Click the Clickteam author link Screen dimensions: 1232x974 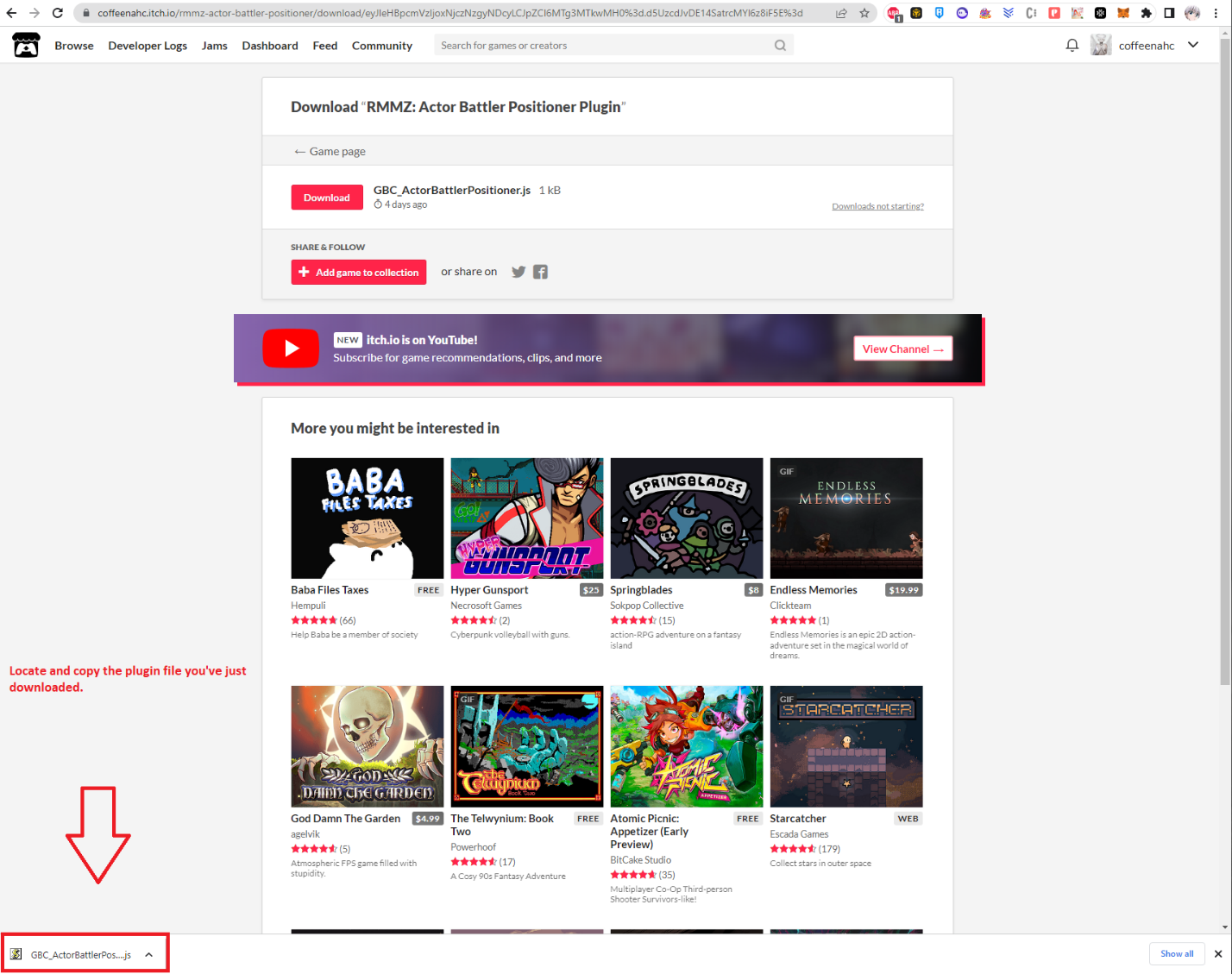[790, 606]
